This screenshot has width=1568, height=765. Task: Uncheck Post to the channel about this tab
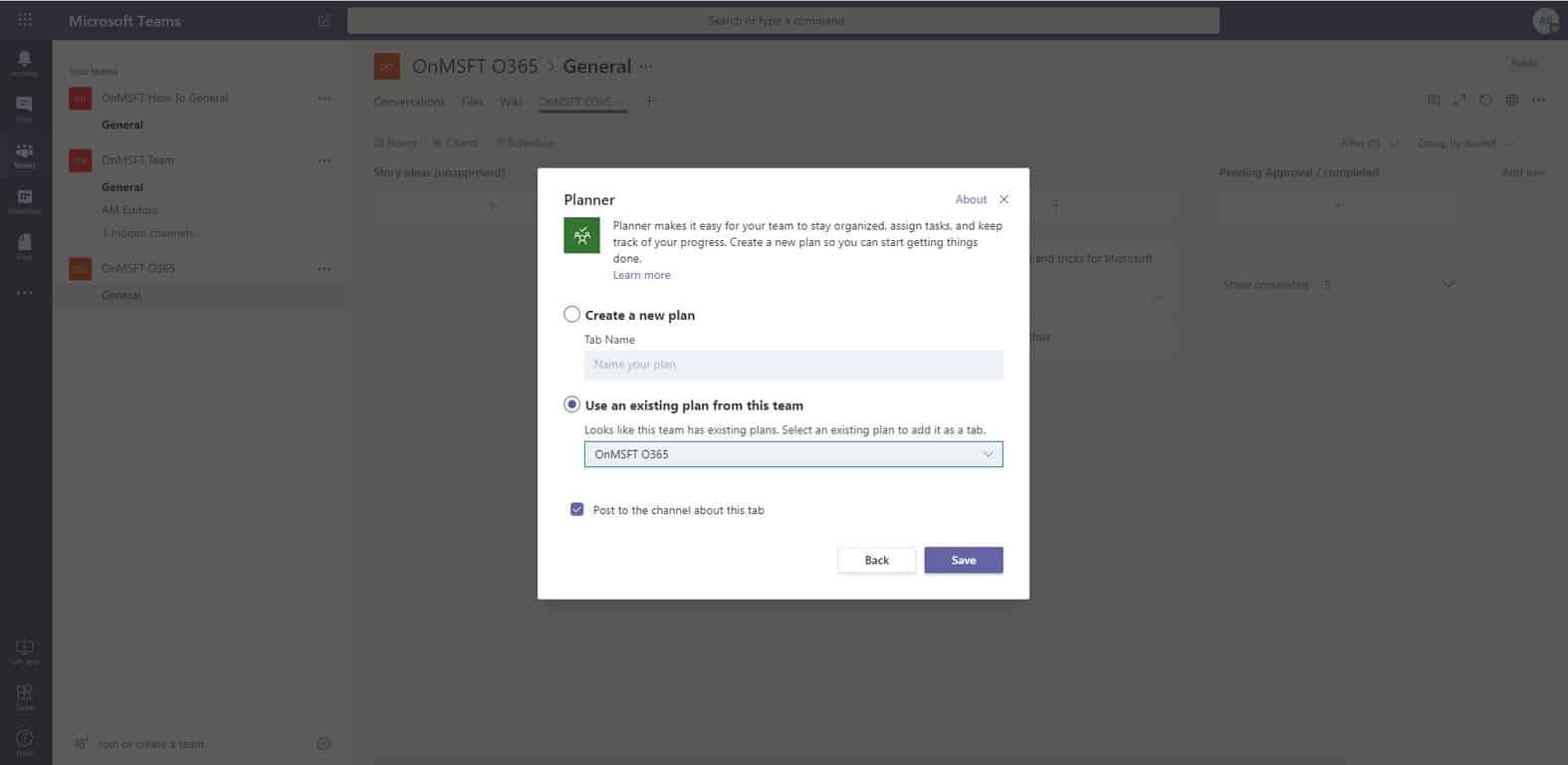pyautogui.click(x=576, y=509)
